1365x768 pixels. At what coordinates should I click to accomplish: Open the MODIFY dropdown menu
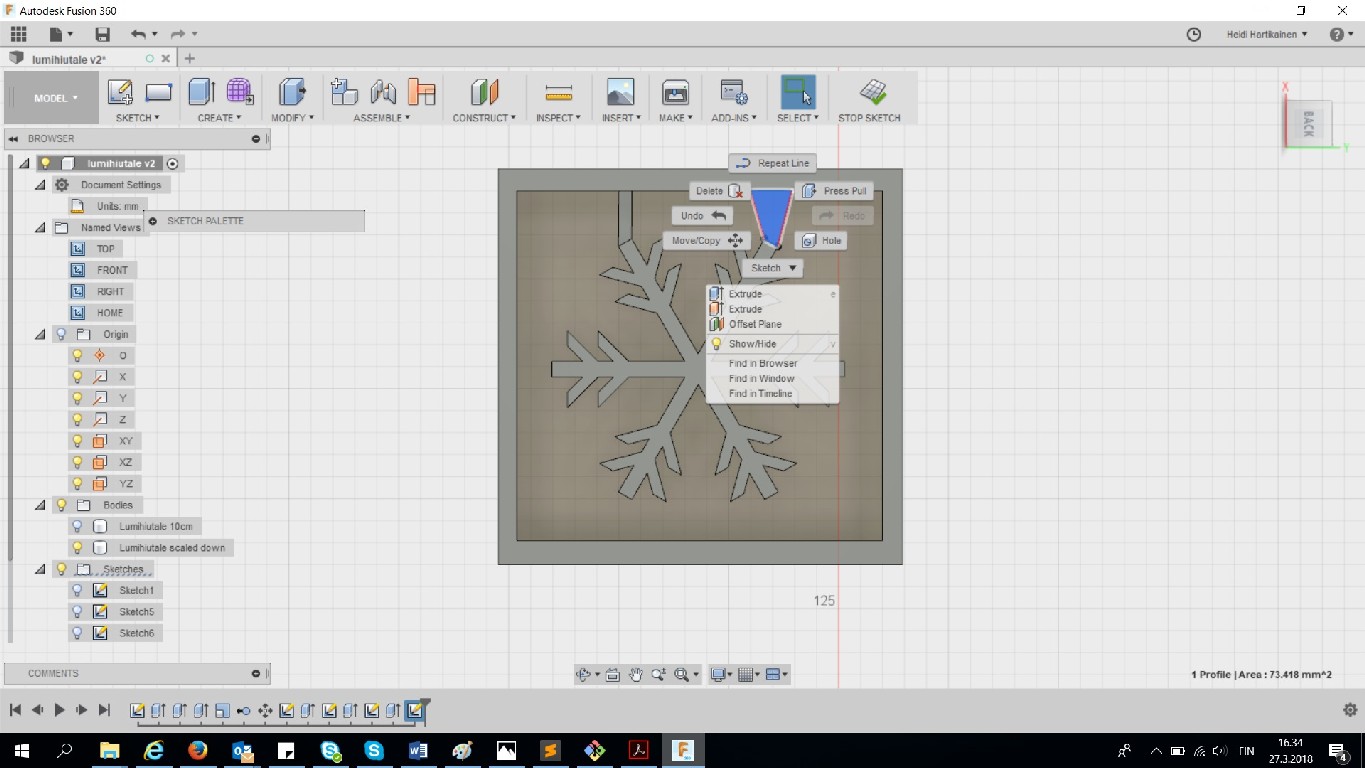coord(292,118)
